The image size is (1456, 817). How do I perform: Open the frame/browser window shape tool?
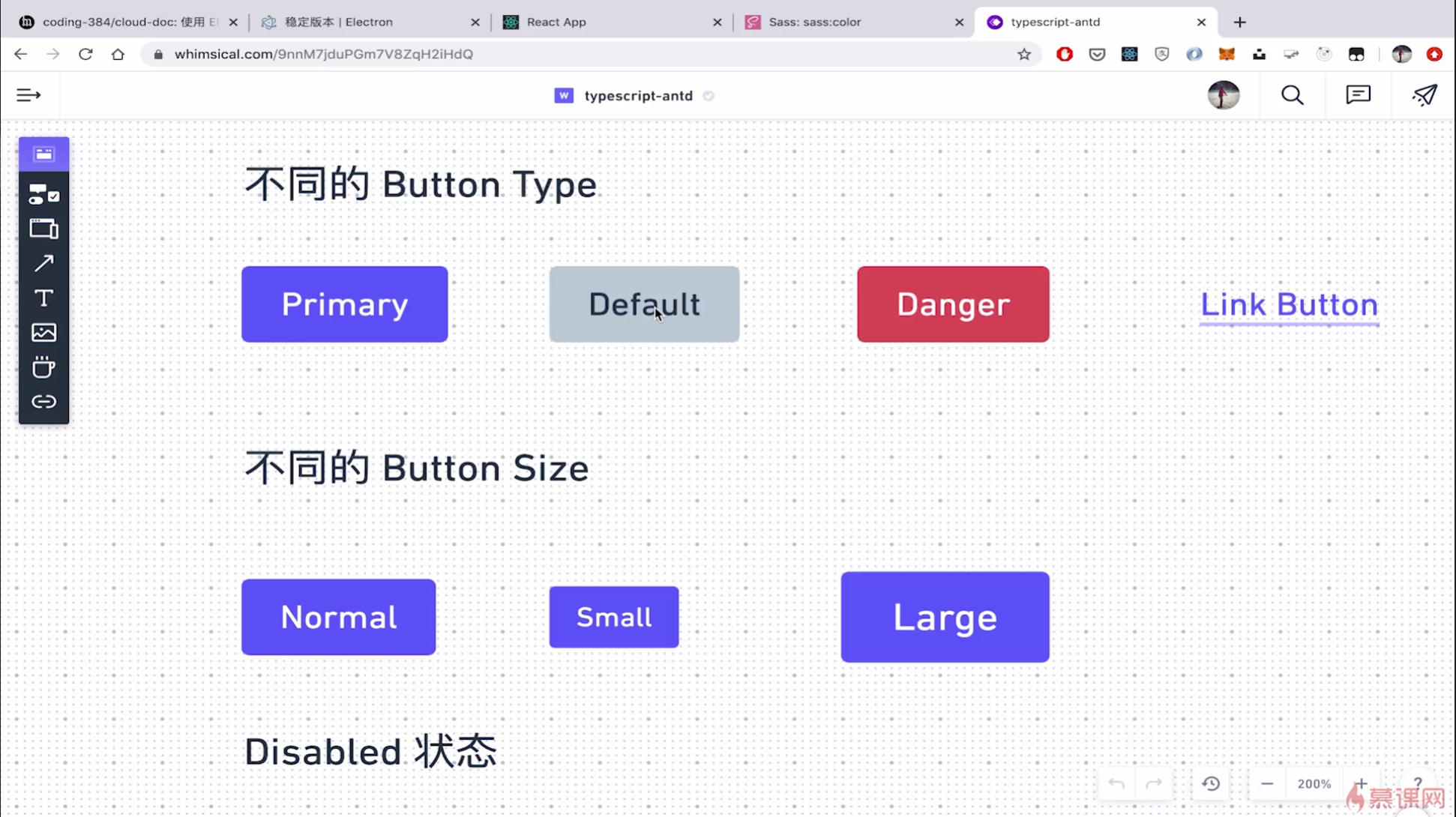pyautogui.click(x=43, y=229)
